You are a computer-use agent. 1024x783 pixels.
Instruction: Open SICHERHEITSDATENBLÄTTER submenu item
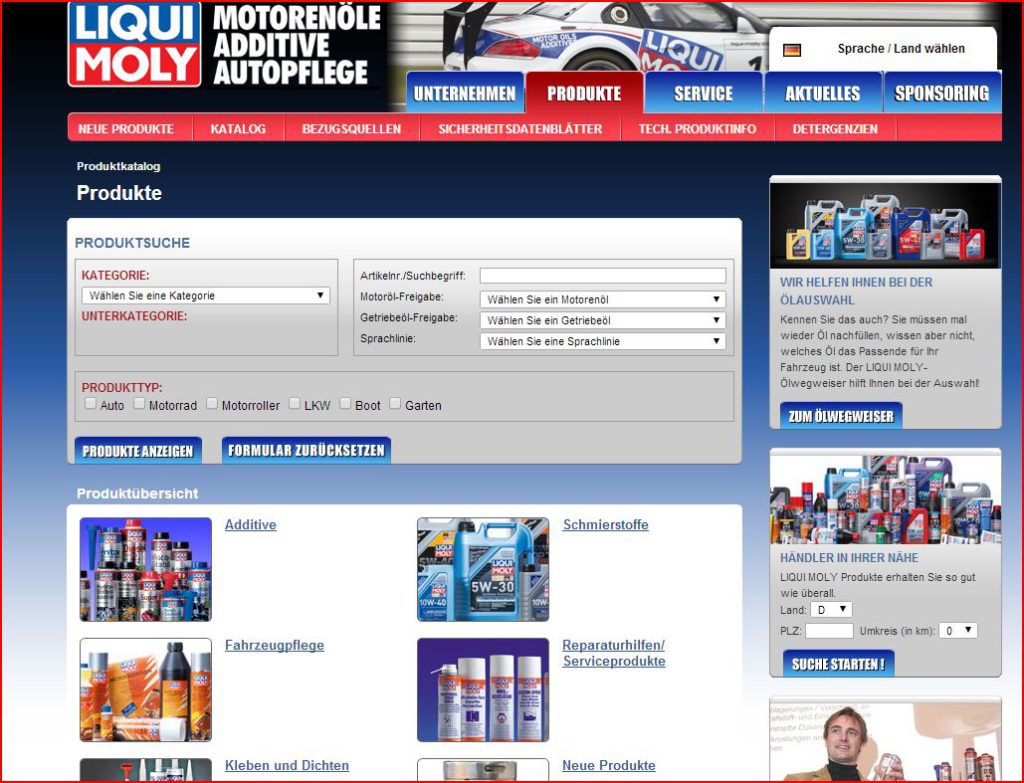(x=520, y=129)
